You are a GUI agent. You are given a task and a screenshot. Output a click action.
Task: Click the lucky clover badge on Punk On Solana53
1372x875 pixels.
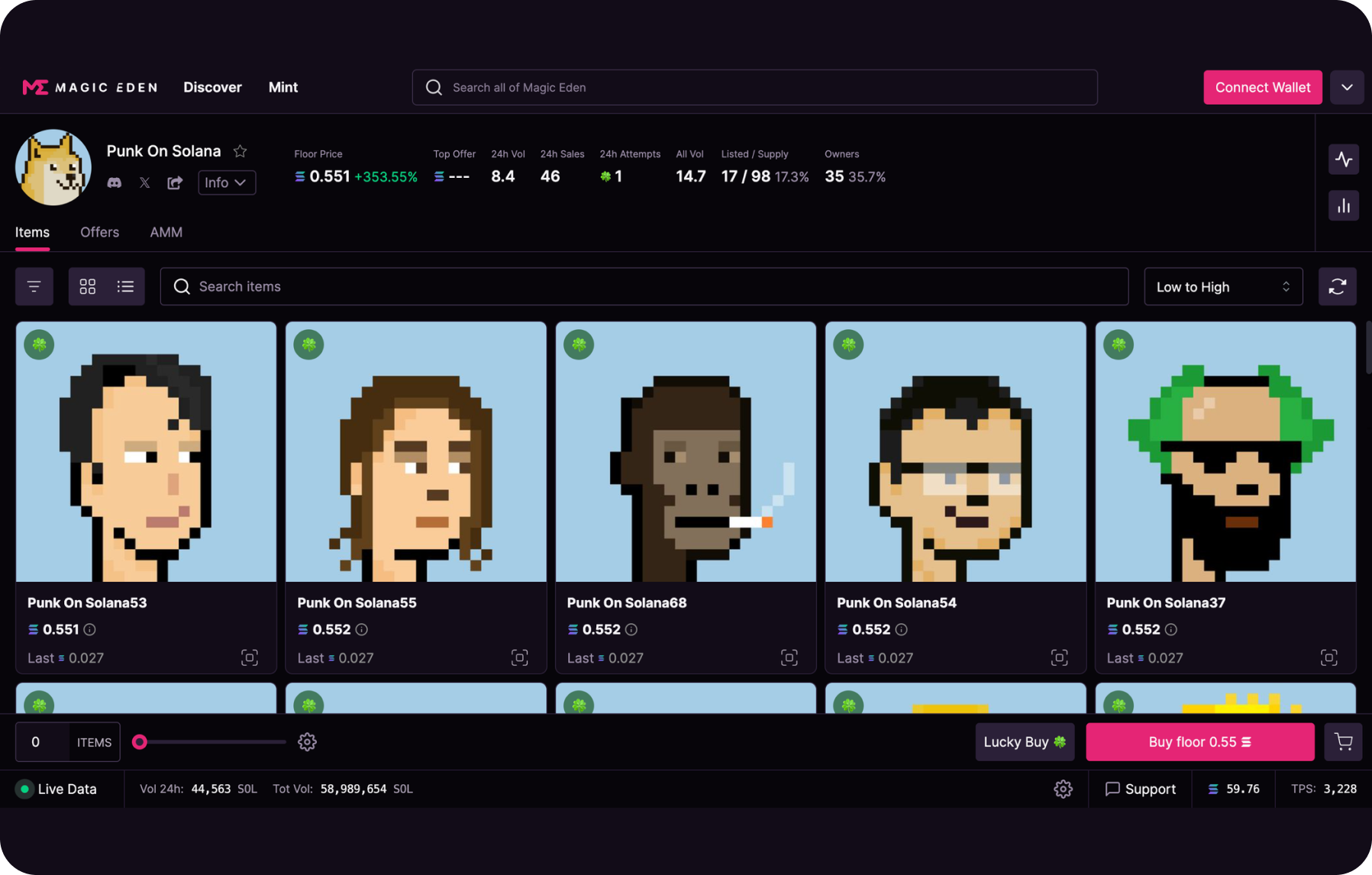tap(39, 344)
